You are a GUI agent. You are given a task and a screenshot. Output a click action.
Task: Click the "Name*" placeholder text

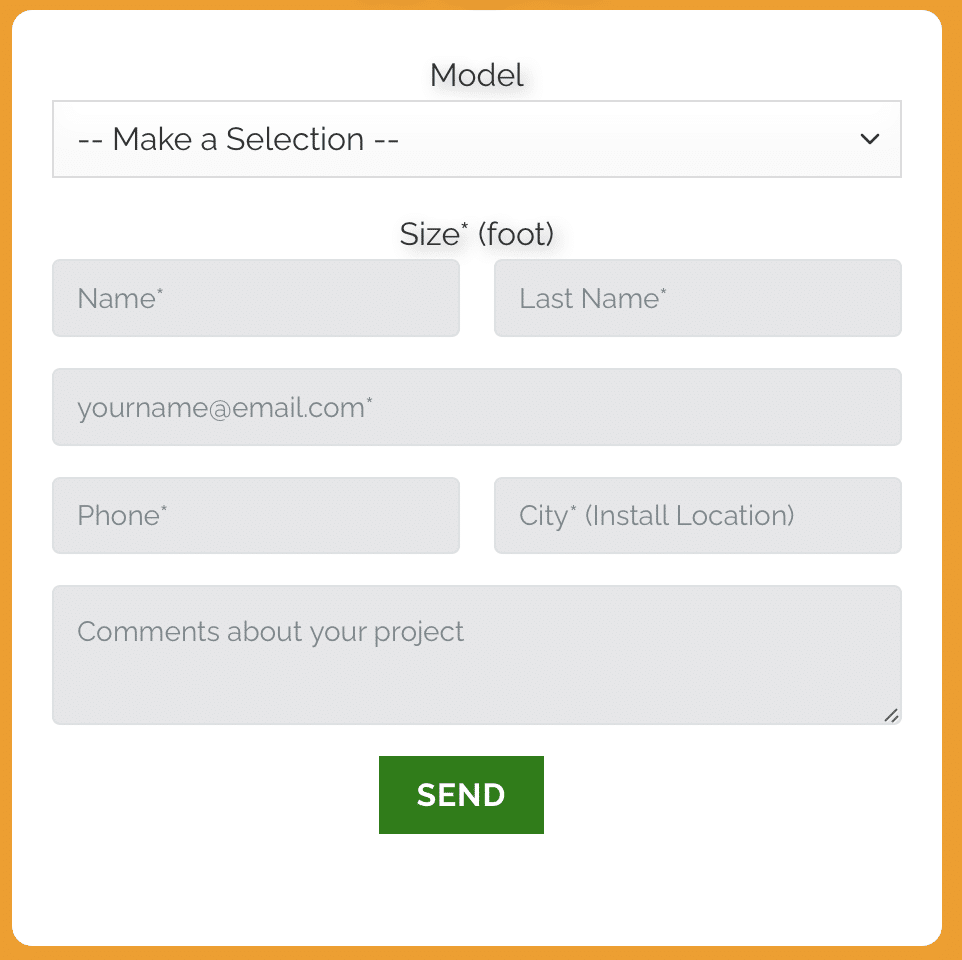tap(120, 298)
